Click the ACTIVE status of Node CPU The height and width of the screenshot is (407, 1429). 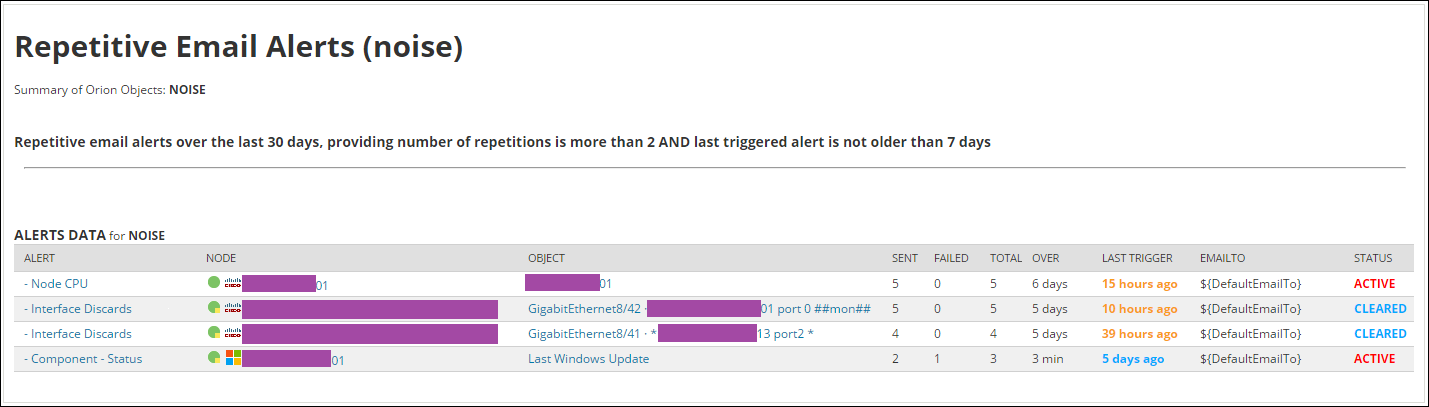1374,284
